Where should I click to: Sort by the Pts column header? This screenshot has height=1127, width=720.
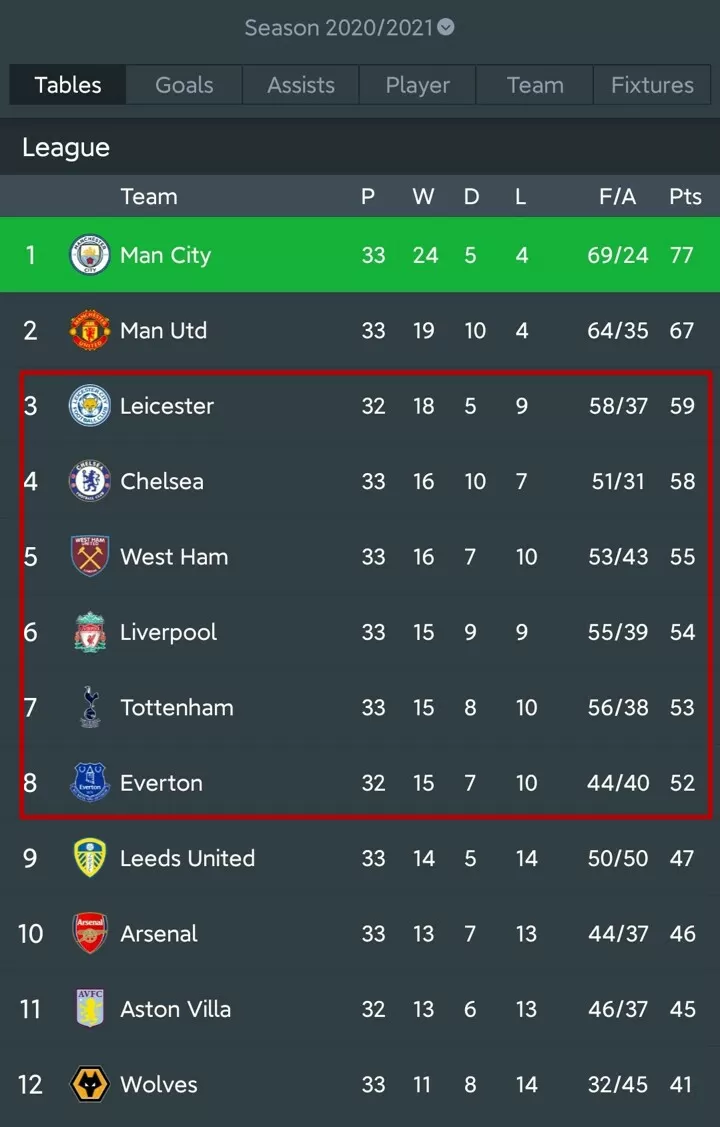click(x=686, y=196)
